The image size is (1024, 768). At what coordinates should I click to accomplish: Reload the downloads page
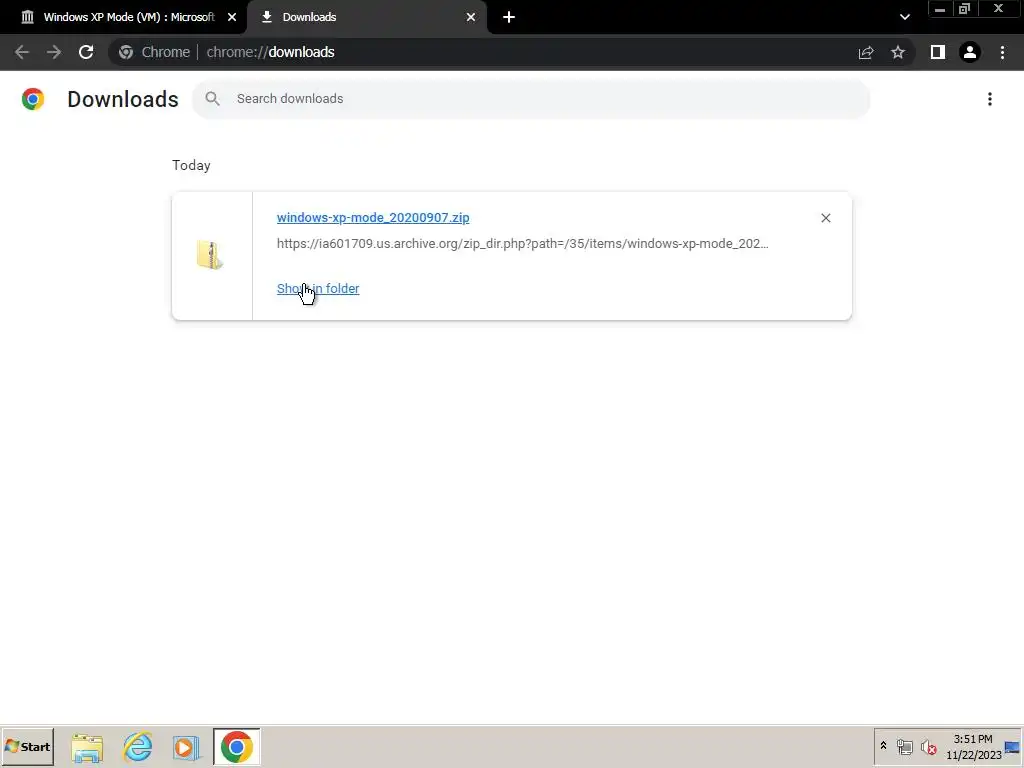coord(86,52)
